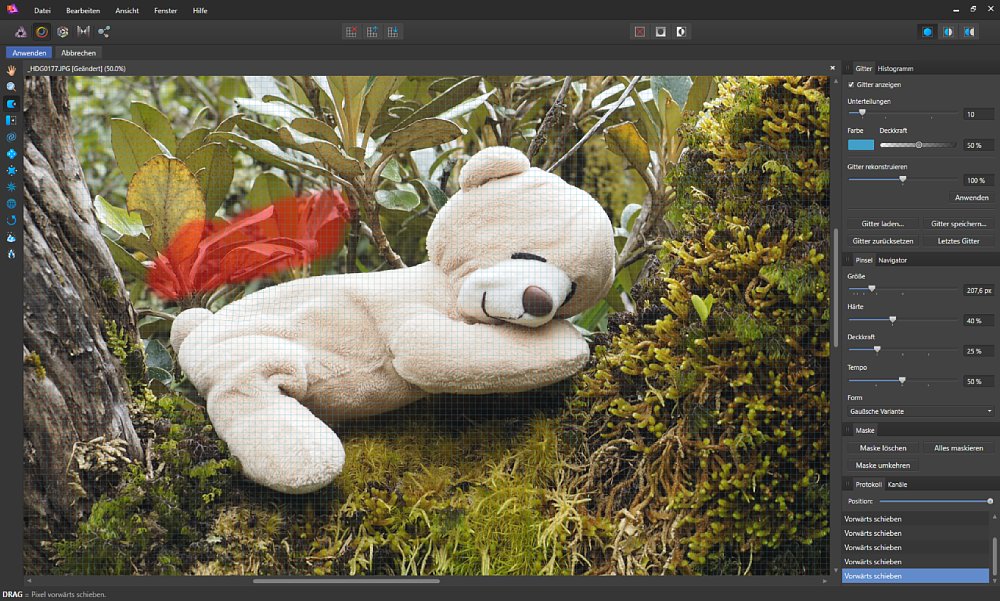Select the View (hand) tool
Image resolution: width=1000 pixels, height=601 pixels.
pos(11,70)
